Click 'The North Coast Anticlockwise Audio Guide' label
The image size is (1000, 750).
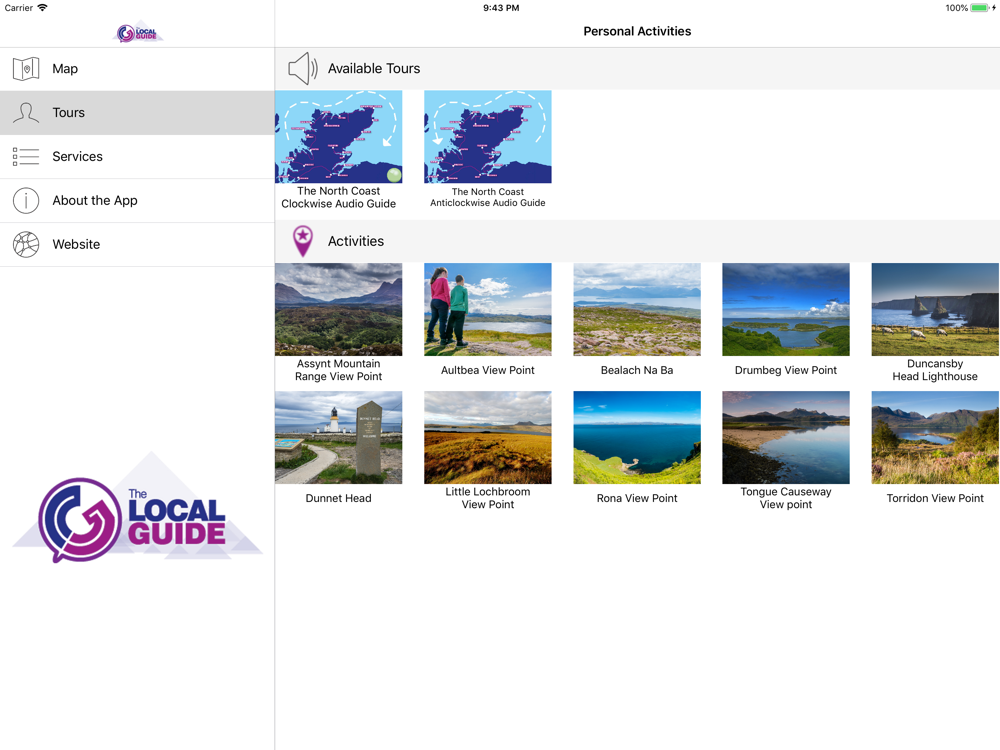pos(488,197)
